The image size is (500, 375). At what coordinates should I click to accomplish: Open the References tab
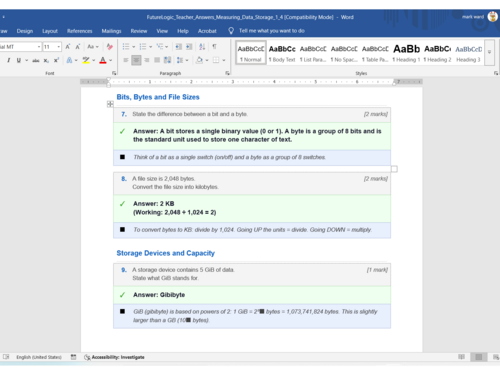(x=79, y=31)
